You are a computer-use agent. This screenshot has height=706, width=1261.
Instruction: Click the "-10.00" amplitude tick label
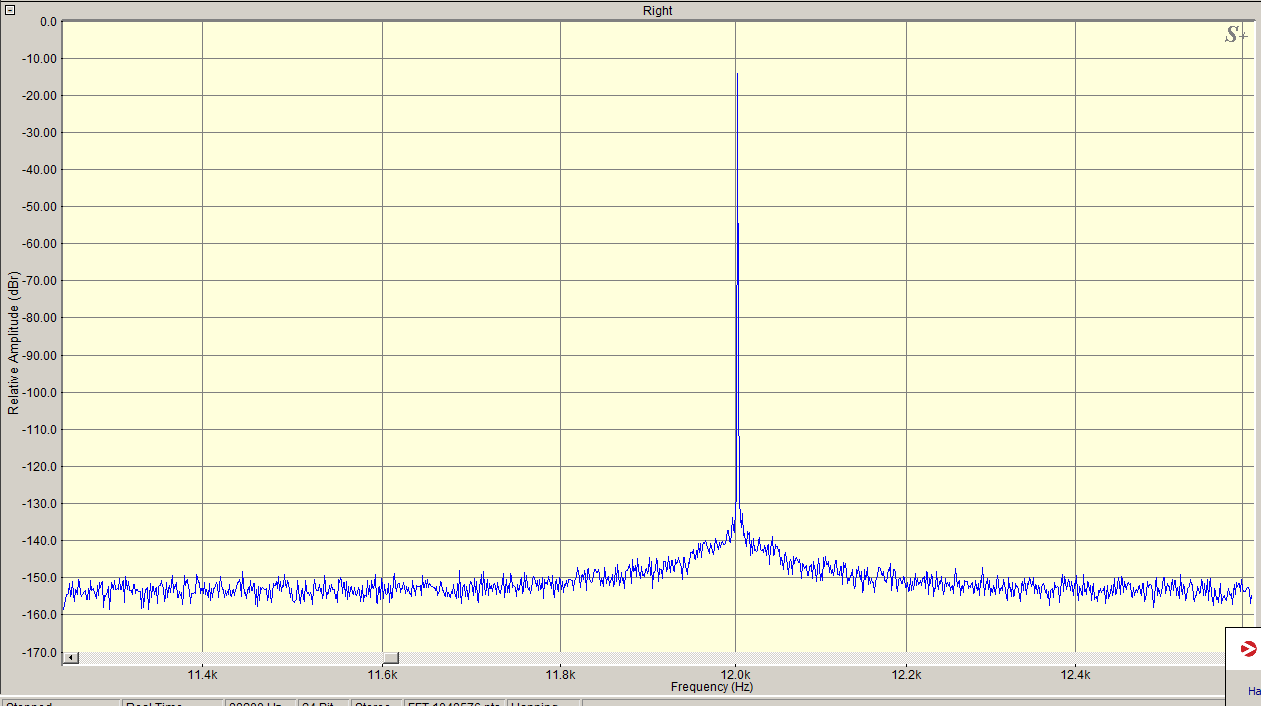tap(40, 58)
